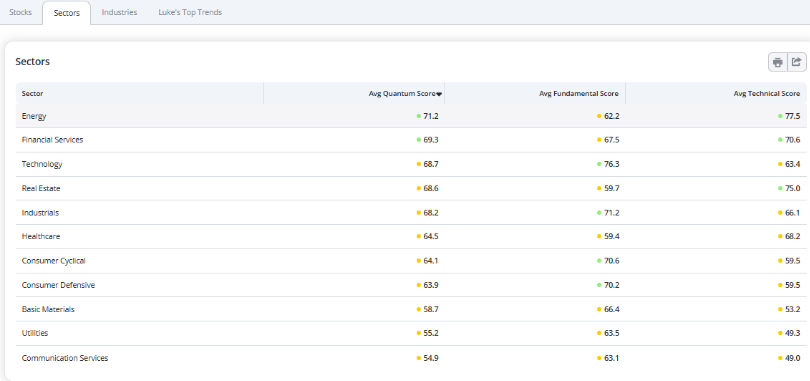This screenshot has height=381, width=810.
Task: Sort by the Sector column header
Action: (33, 93)
